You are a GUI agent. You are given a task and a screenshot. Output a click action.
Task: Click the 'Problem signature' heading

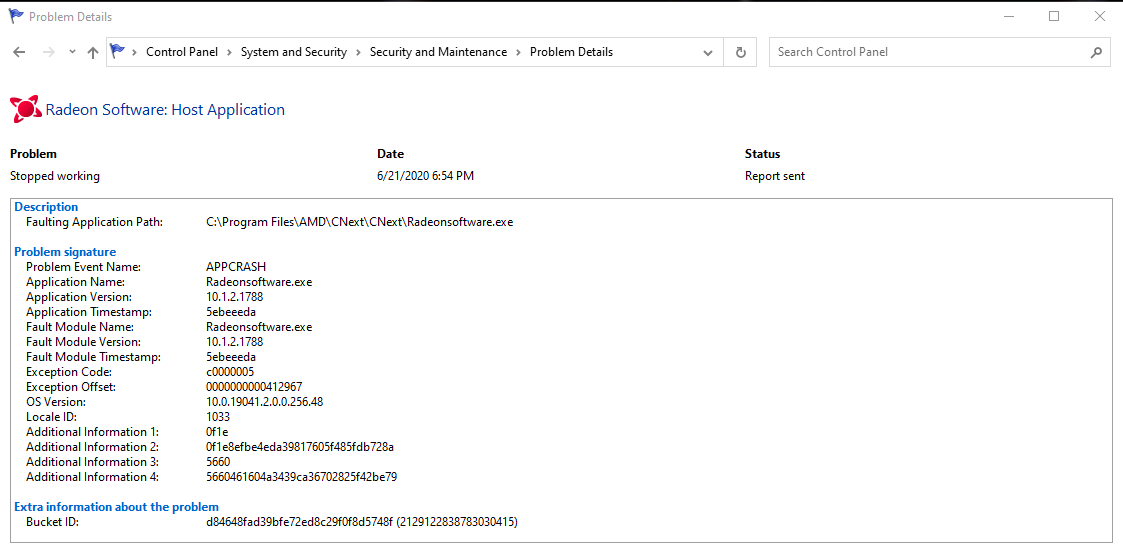[65, 252]
